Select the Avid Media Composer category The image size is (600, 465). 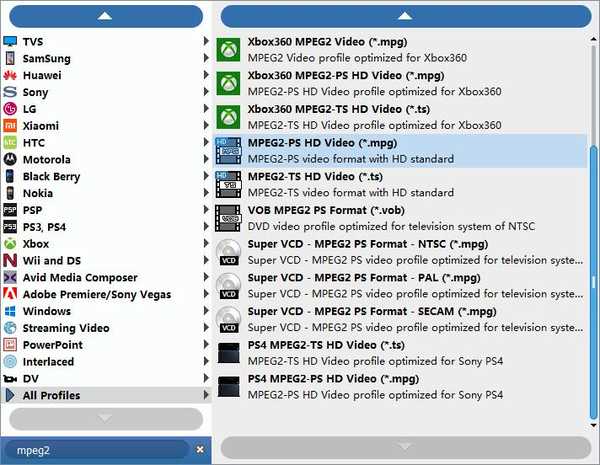click(x=106, y=277)
